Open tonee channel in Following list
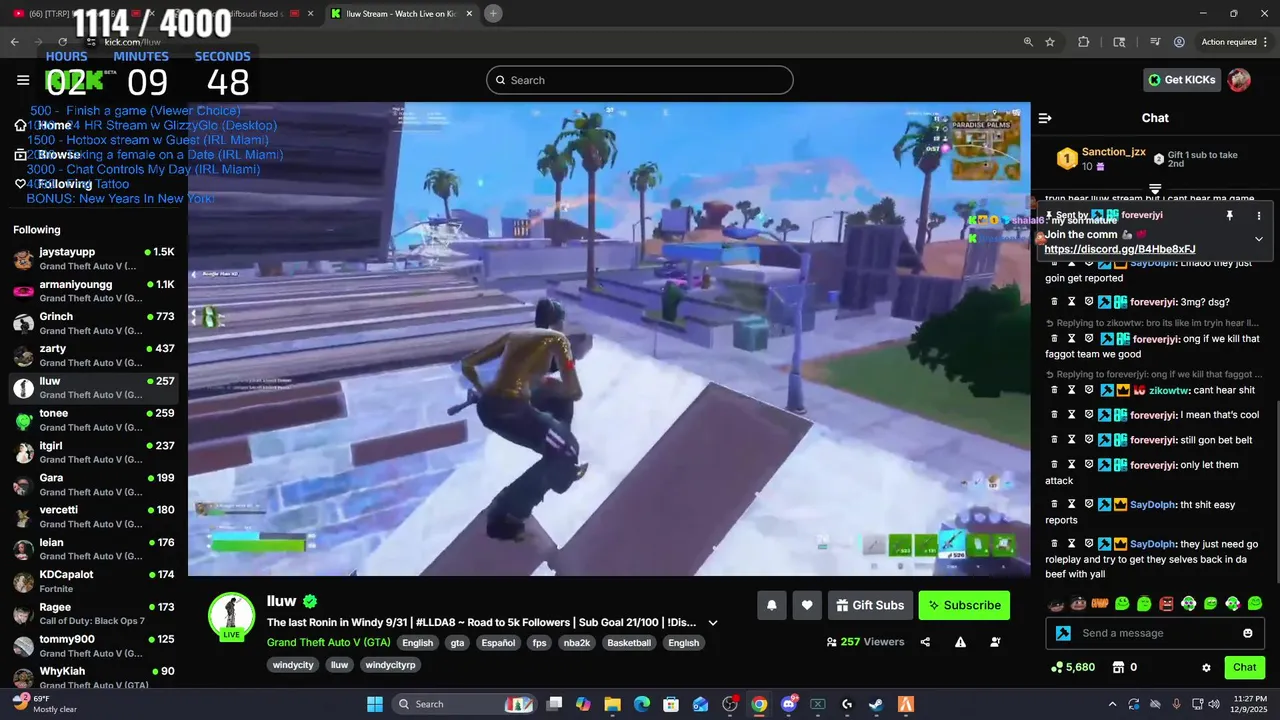 pyautogui.click(x=95, y=419)
